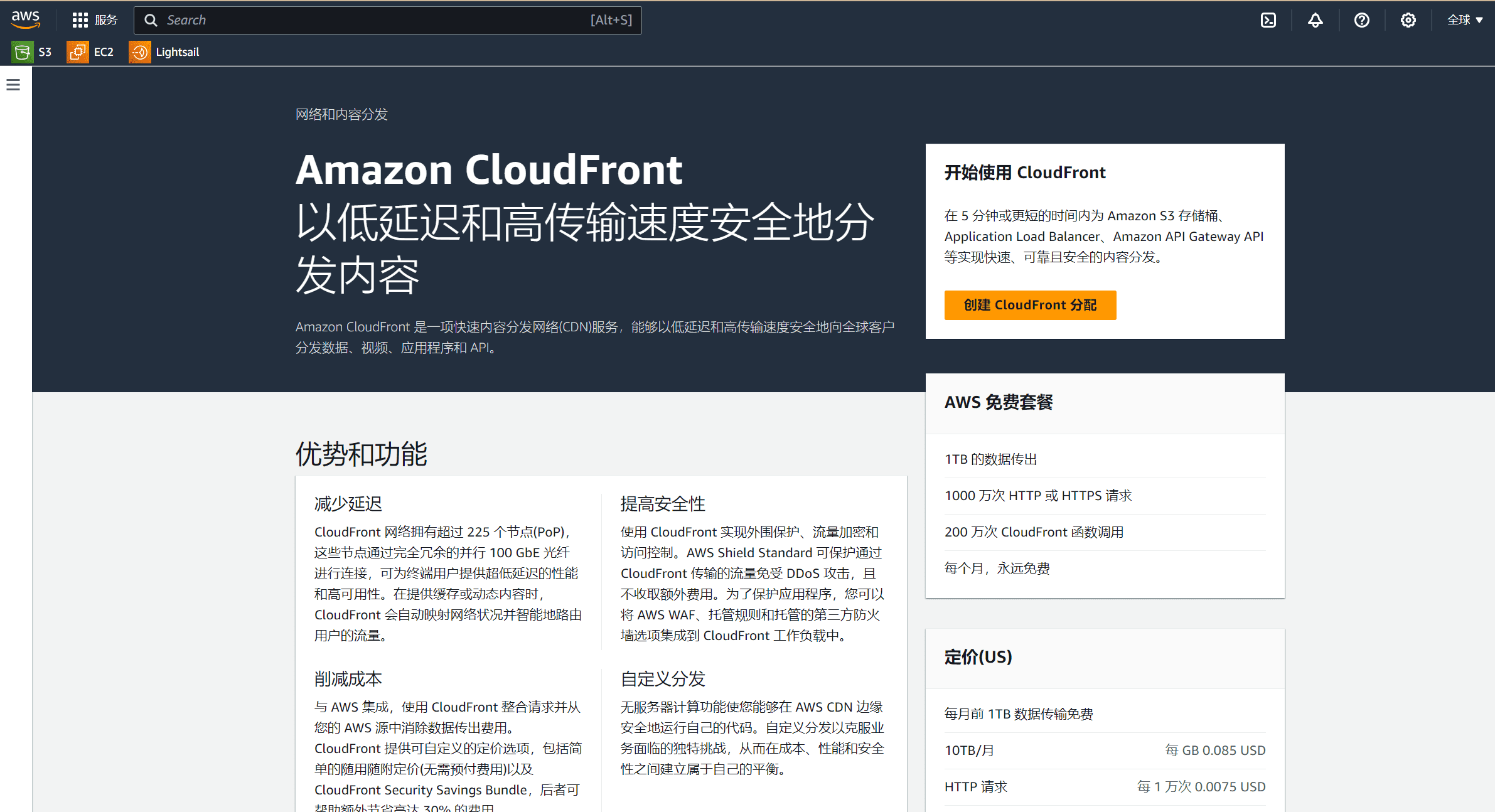Follow the 网络和内容分发 category link

[341, 114]
